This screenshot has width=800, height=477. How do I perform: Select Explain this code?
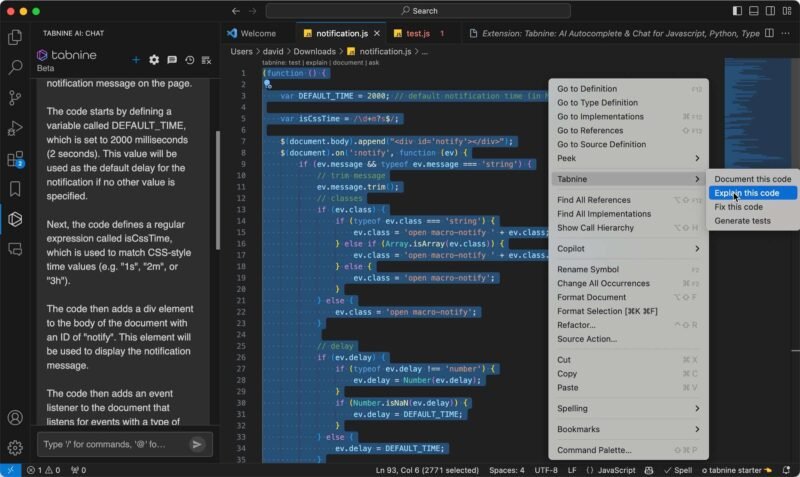(x=753, y=193)
